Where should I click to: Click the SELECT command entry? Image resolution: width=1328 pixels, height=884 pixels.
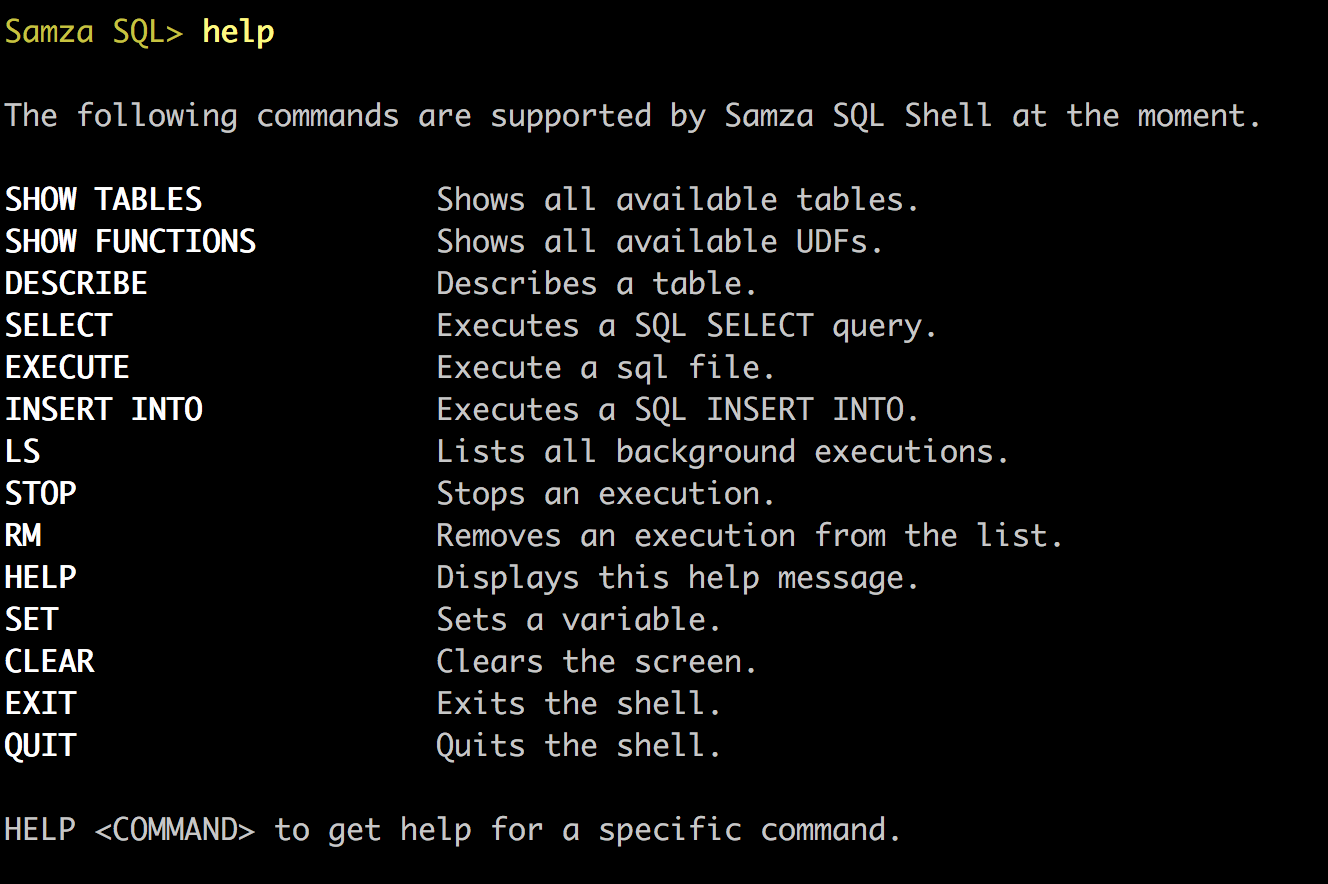(58, 326)
